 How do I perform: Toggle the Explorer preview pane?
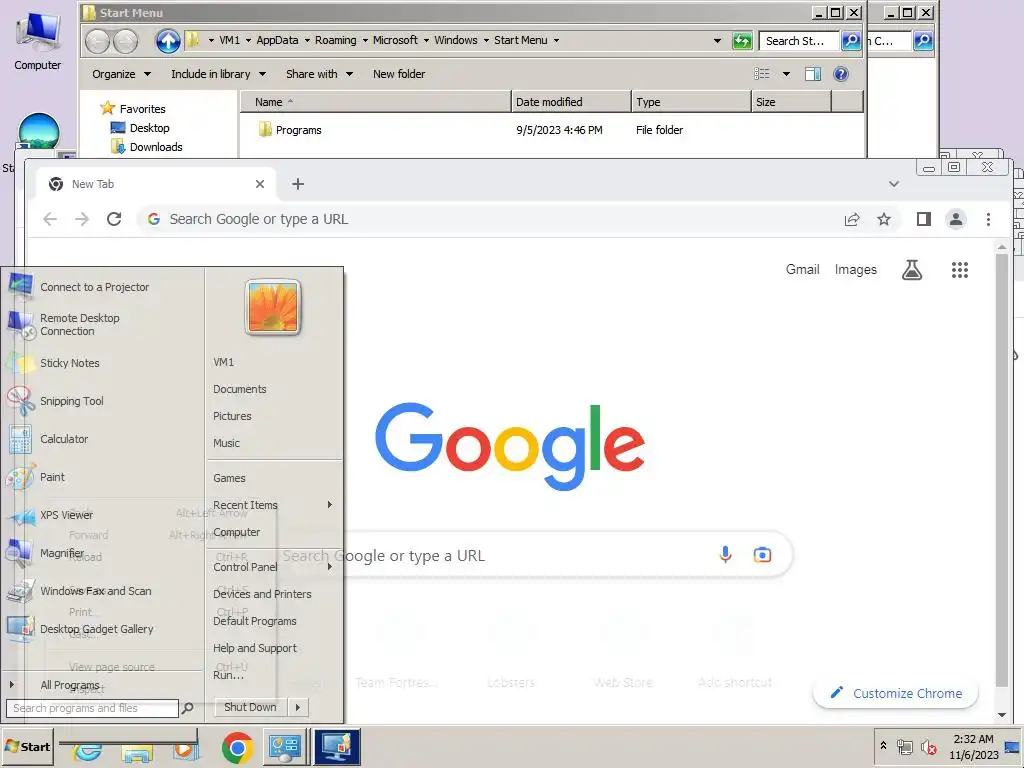click(x=813, y=74)
